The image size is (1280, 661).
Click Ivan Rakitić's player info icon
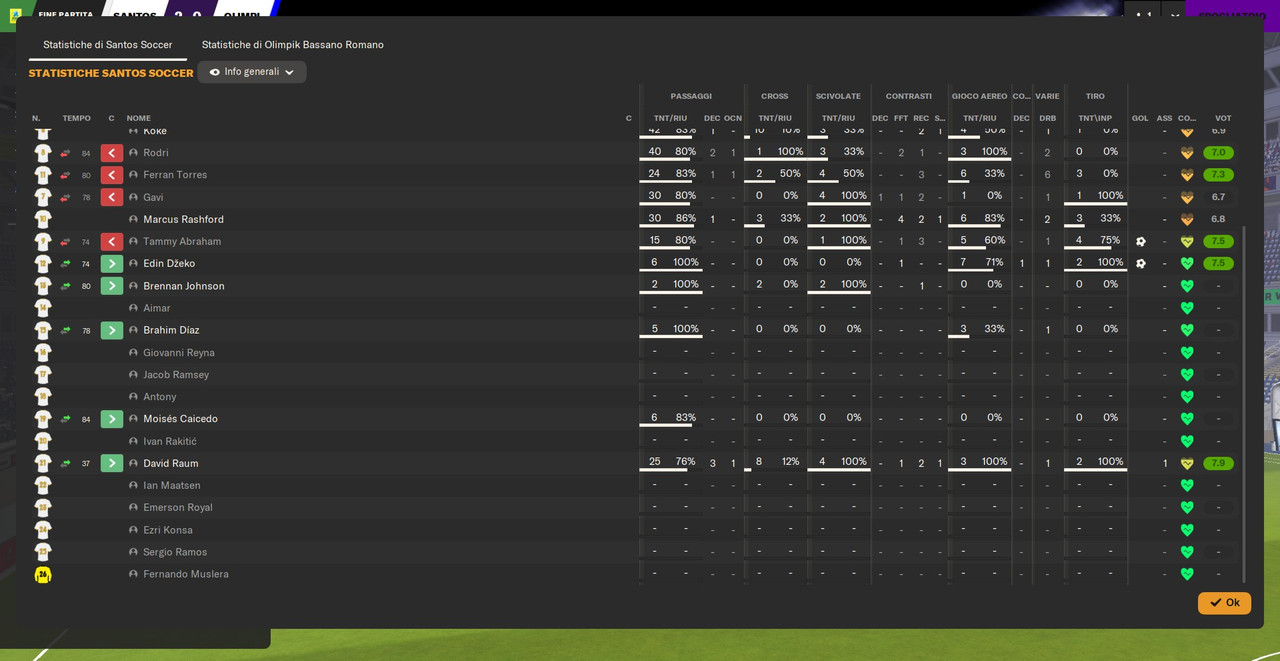(133, 441)
